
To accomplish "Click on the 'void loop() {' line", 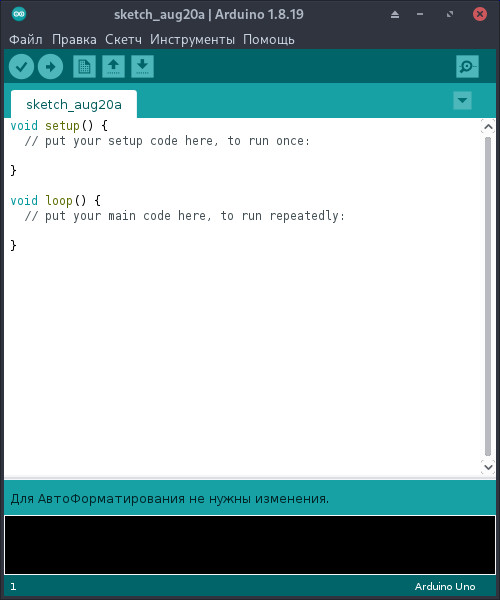I will point(56,201).
